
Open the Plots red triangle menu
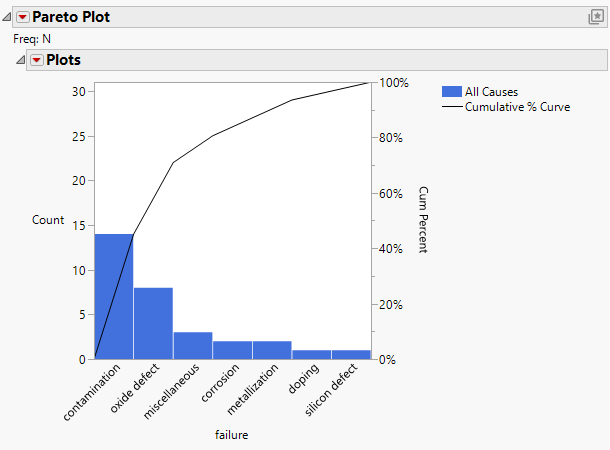pos(36,60)
